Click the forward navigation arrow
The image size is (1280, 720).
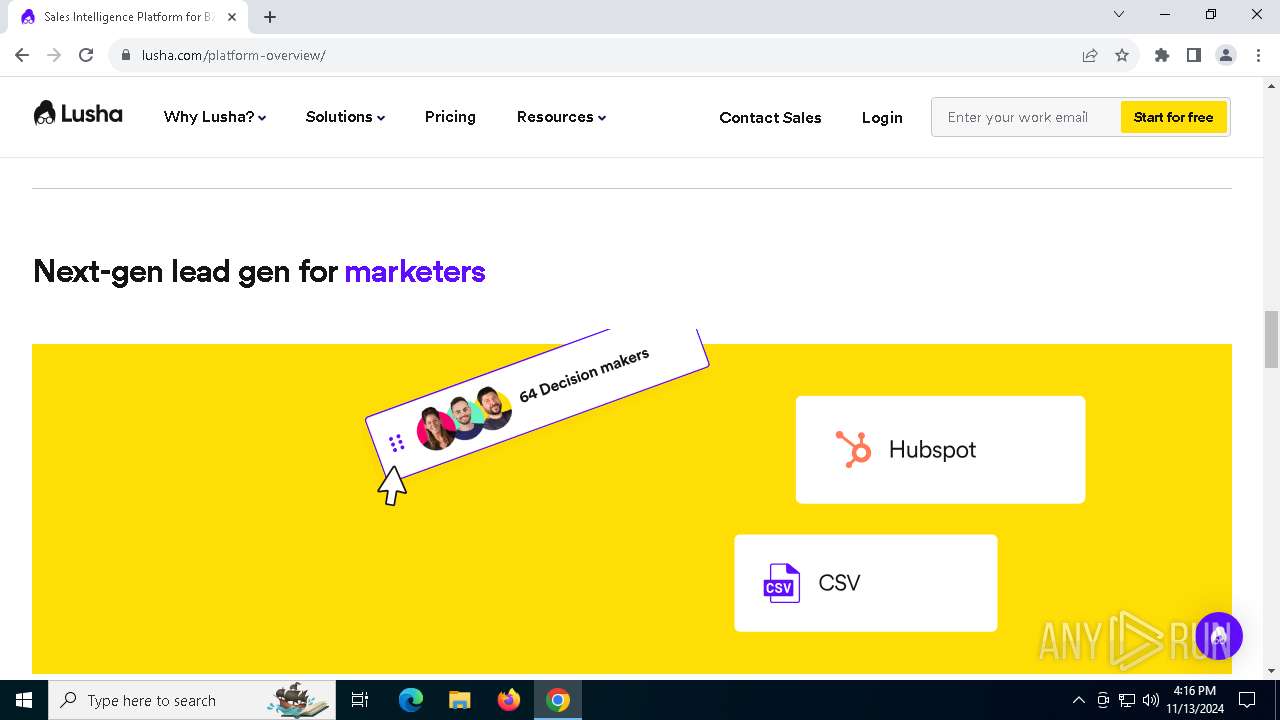[x=54, y=55]
